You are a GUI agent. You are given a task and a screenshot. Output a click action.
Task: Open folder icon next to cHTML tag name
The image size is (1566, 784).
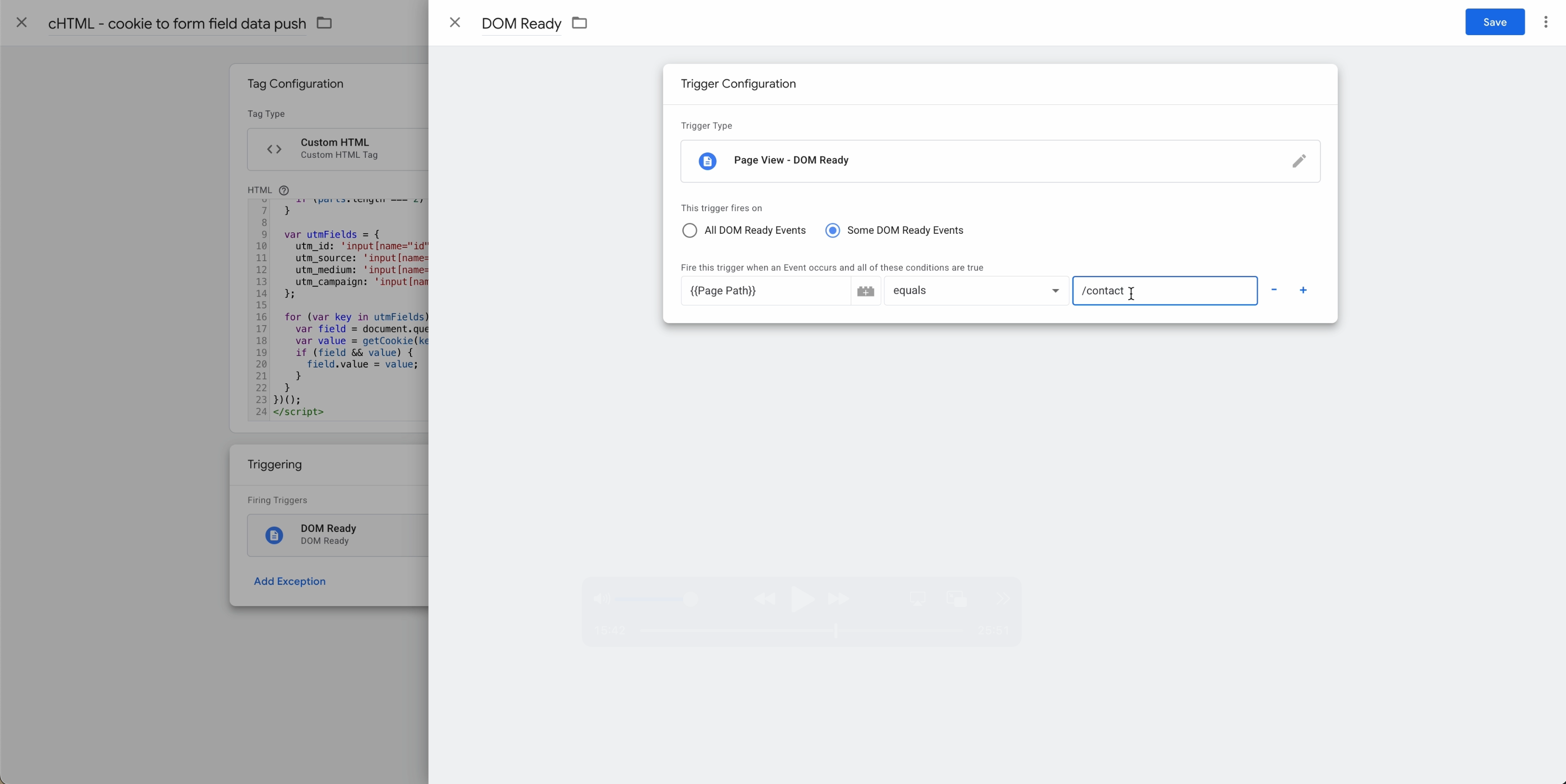pos(324,23)
